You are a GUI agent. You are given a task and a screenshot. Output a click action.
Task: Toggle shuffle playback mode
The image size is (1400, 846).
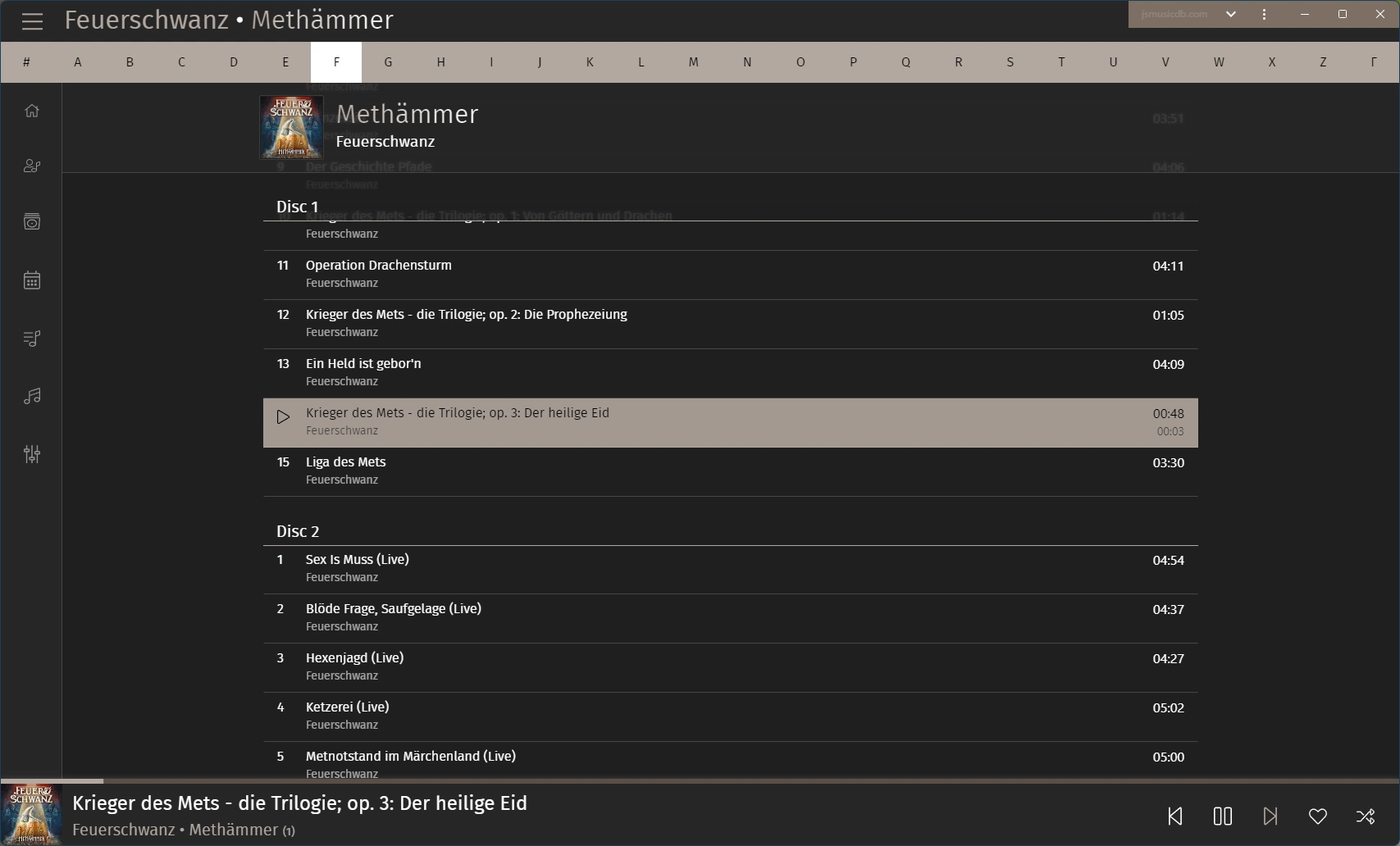tap(1366, 816)
